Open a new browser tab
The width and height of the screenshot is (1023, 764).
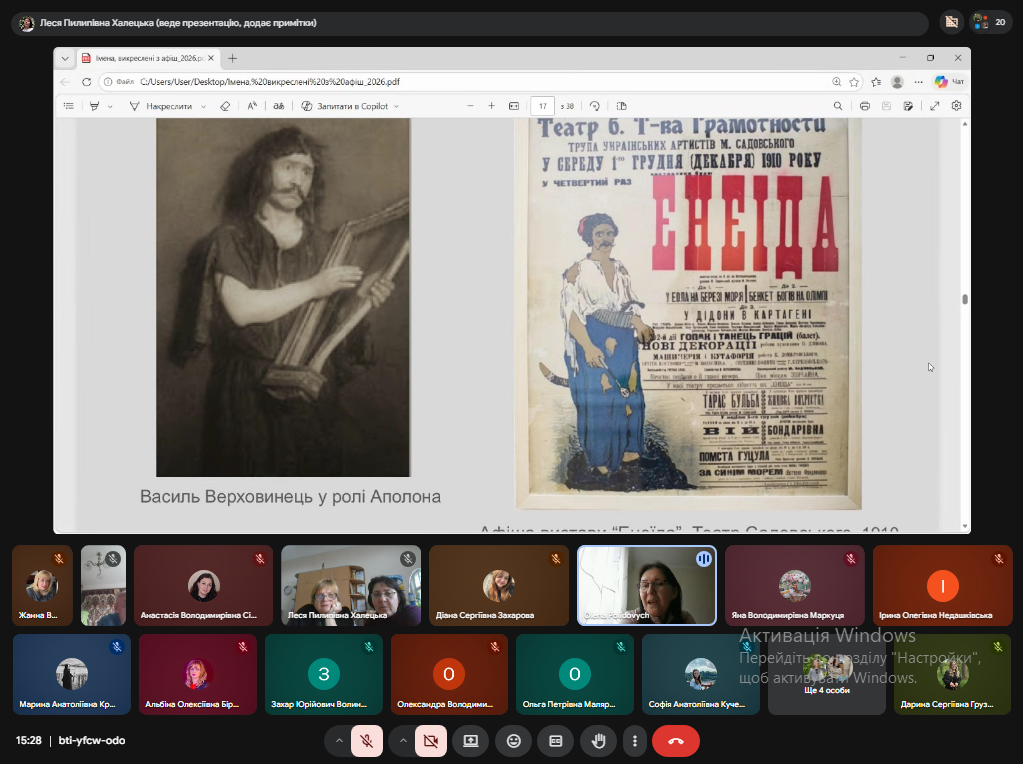[232, 58]
